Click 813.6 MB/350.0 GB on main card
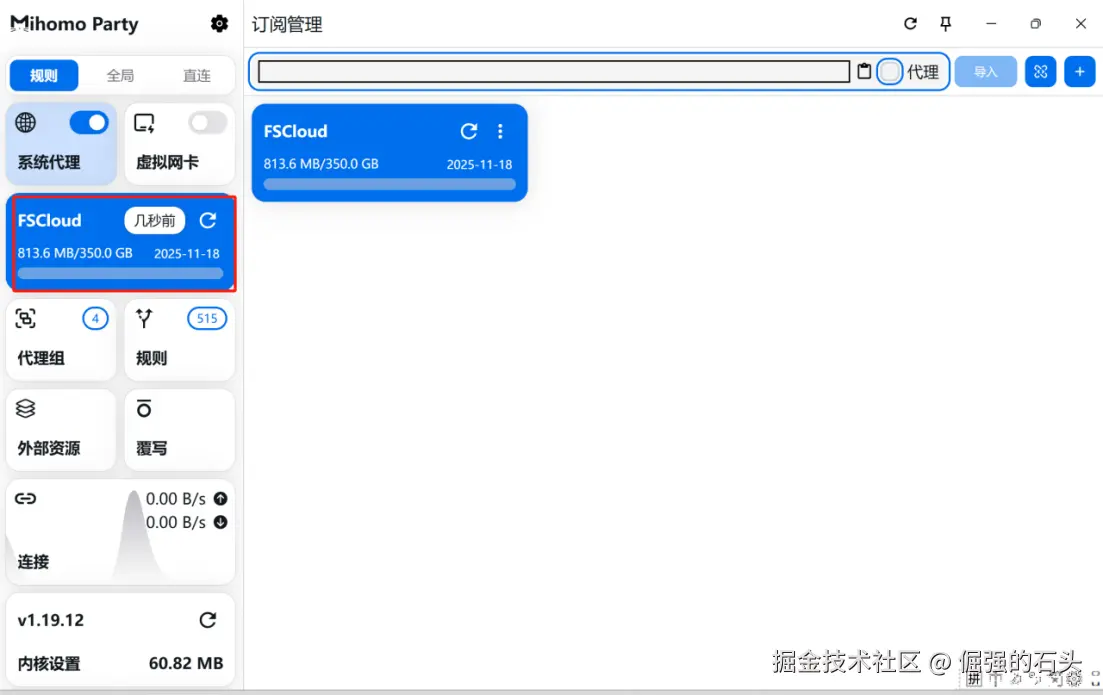Image resolution: width=1103 pixels, height=696 pixels. pos(321,164)
